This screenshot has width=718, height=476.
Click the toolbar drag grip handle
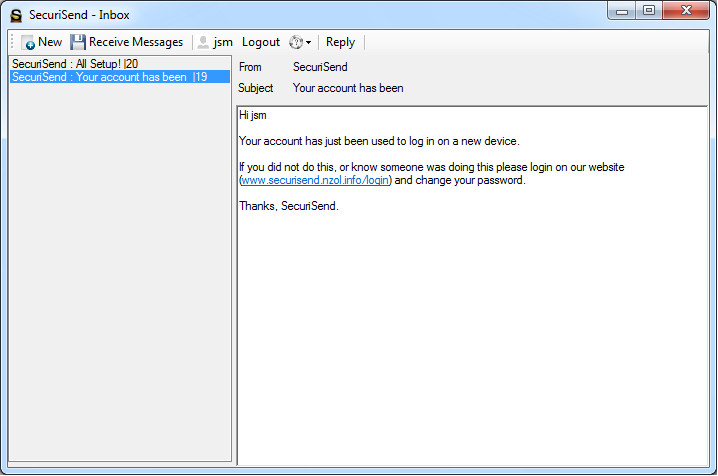tap(12, 42)
